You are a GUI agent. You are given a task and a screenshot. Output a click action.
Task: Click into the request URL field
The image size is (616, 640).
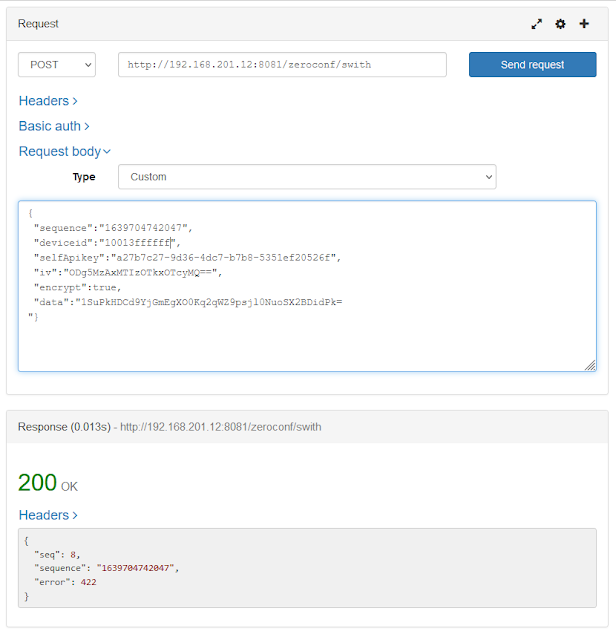click(x=282, y=65)
